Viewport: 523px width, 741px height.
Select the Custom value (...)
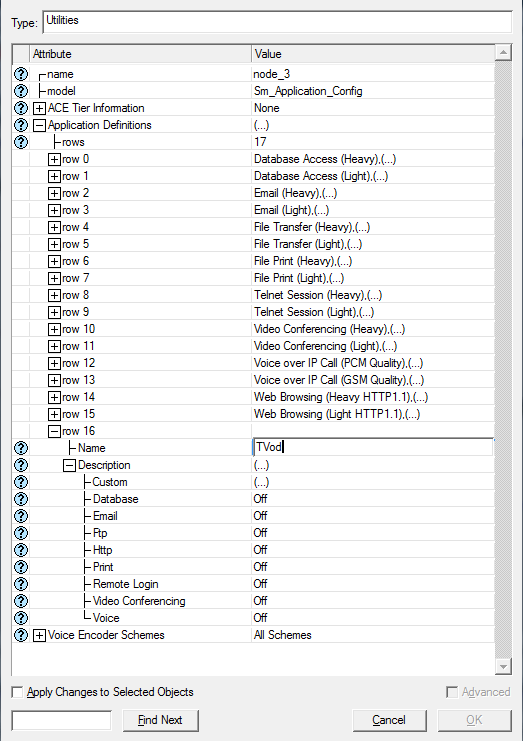(261, 482)
